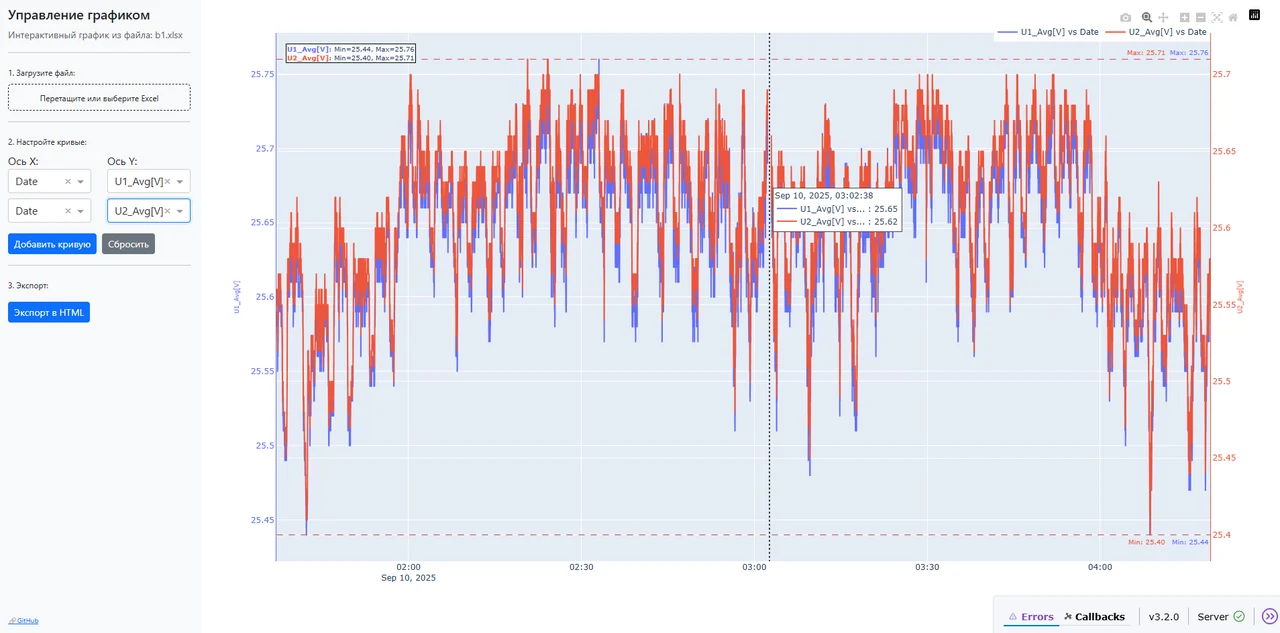Click the U1_Avg[V] left axis title
Viewport: 1280px width, 633px height.
(x=237, y=297)
